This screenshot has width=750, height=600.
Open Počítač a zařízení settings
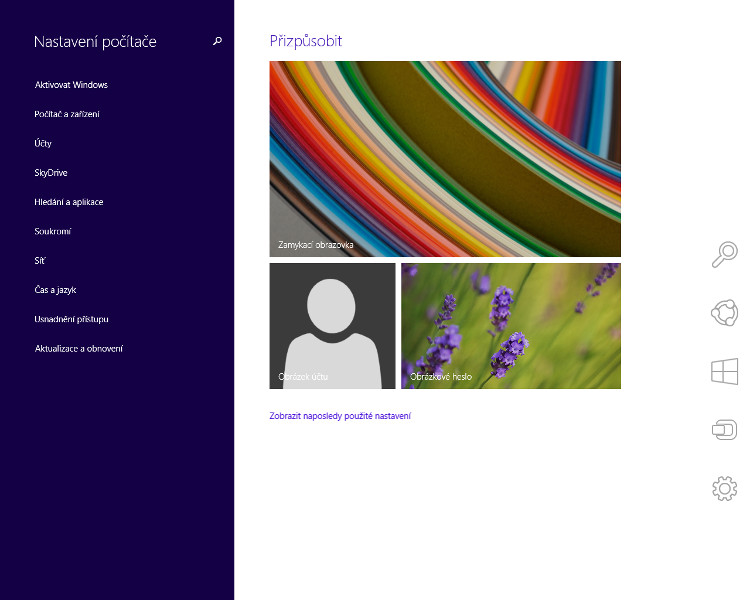click(x=67, y=114)
